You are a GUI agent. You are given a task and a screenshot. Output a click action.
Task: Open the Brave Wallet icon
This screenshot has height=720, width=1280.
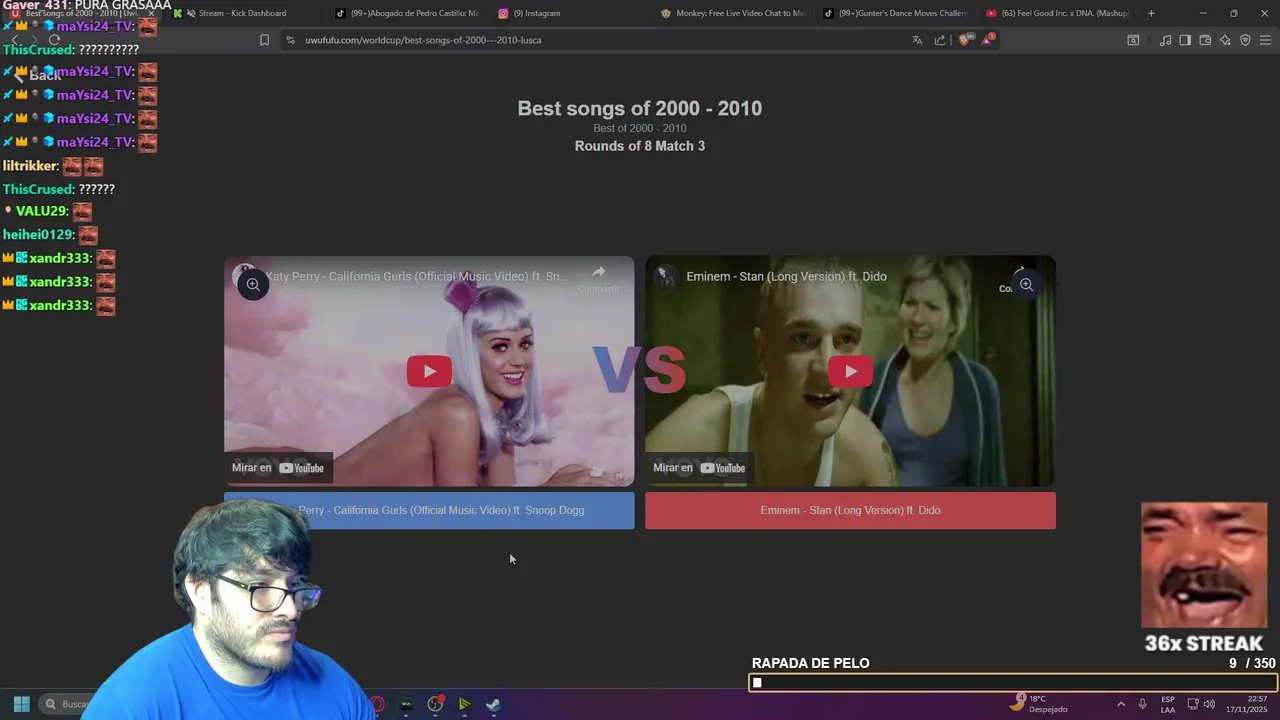(x=1205, y=40)
